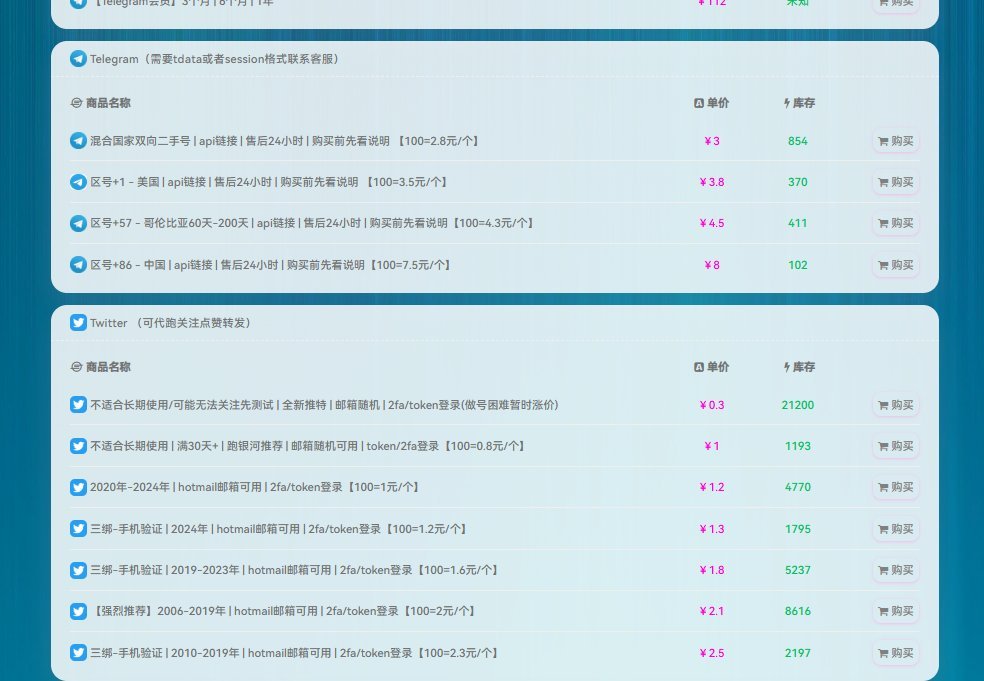Click Twitter icon beside 满30天+ 跑银河推荐 product
Screen dimensions: 984x681
(x=78, y=446)
